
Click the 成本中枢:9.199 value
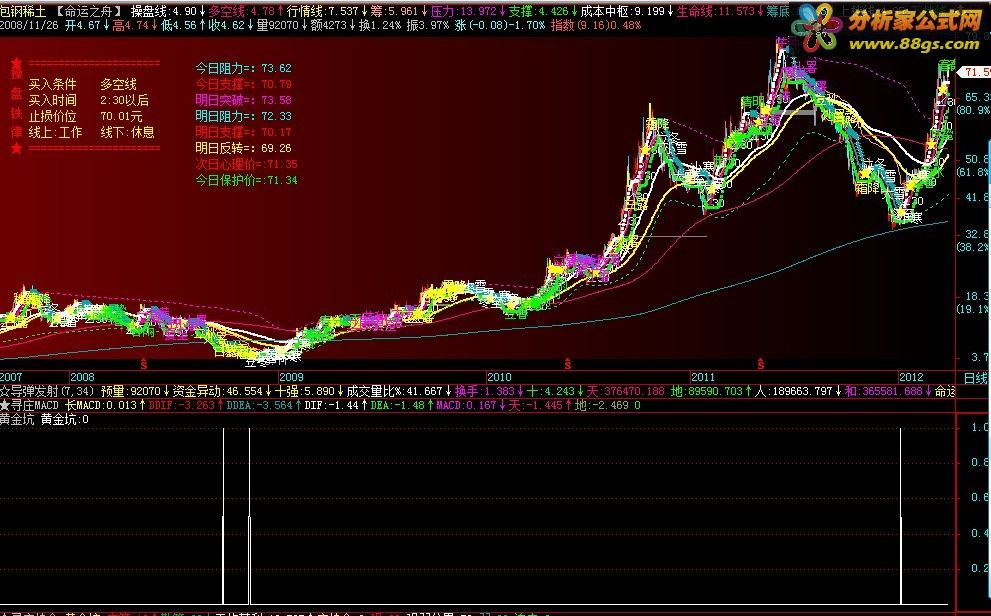coord(627,11)
